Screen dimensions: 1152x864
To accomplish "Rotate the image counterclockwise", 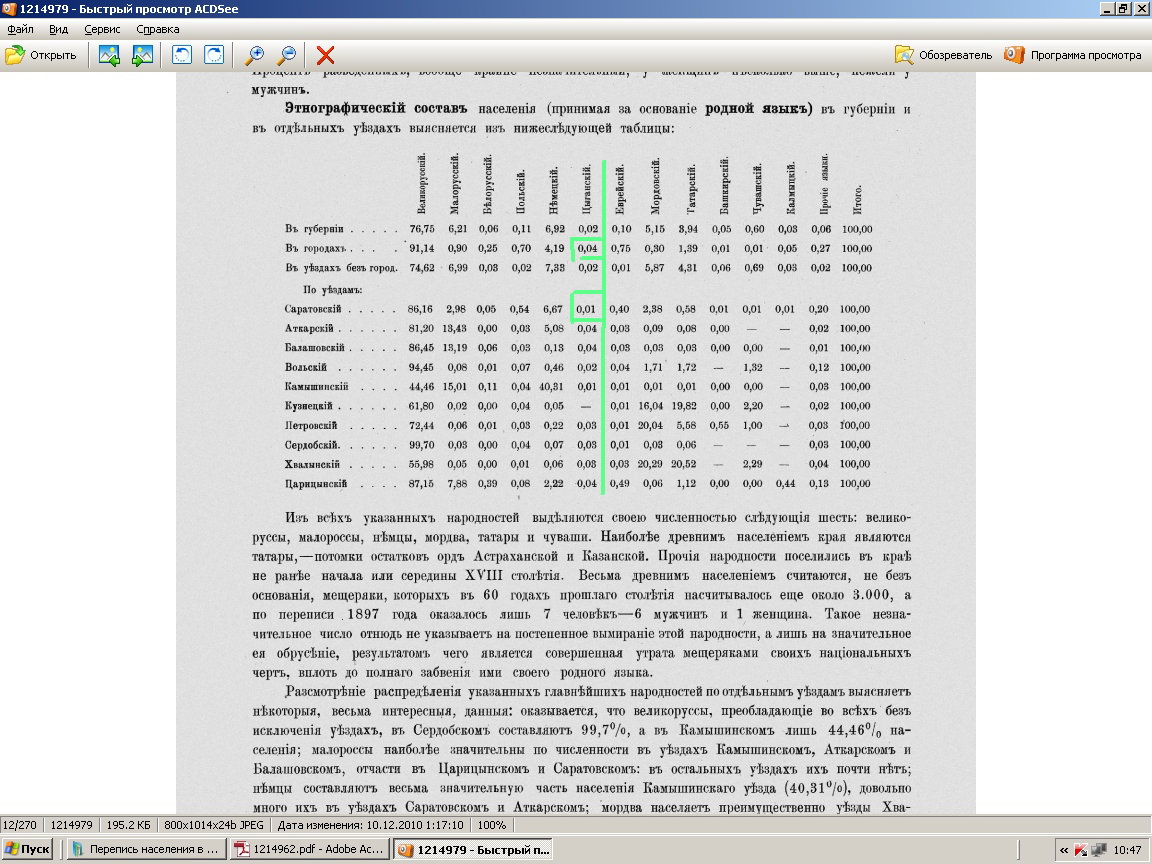I will [x=181, y=55].
